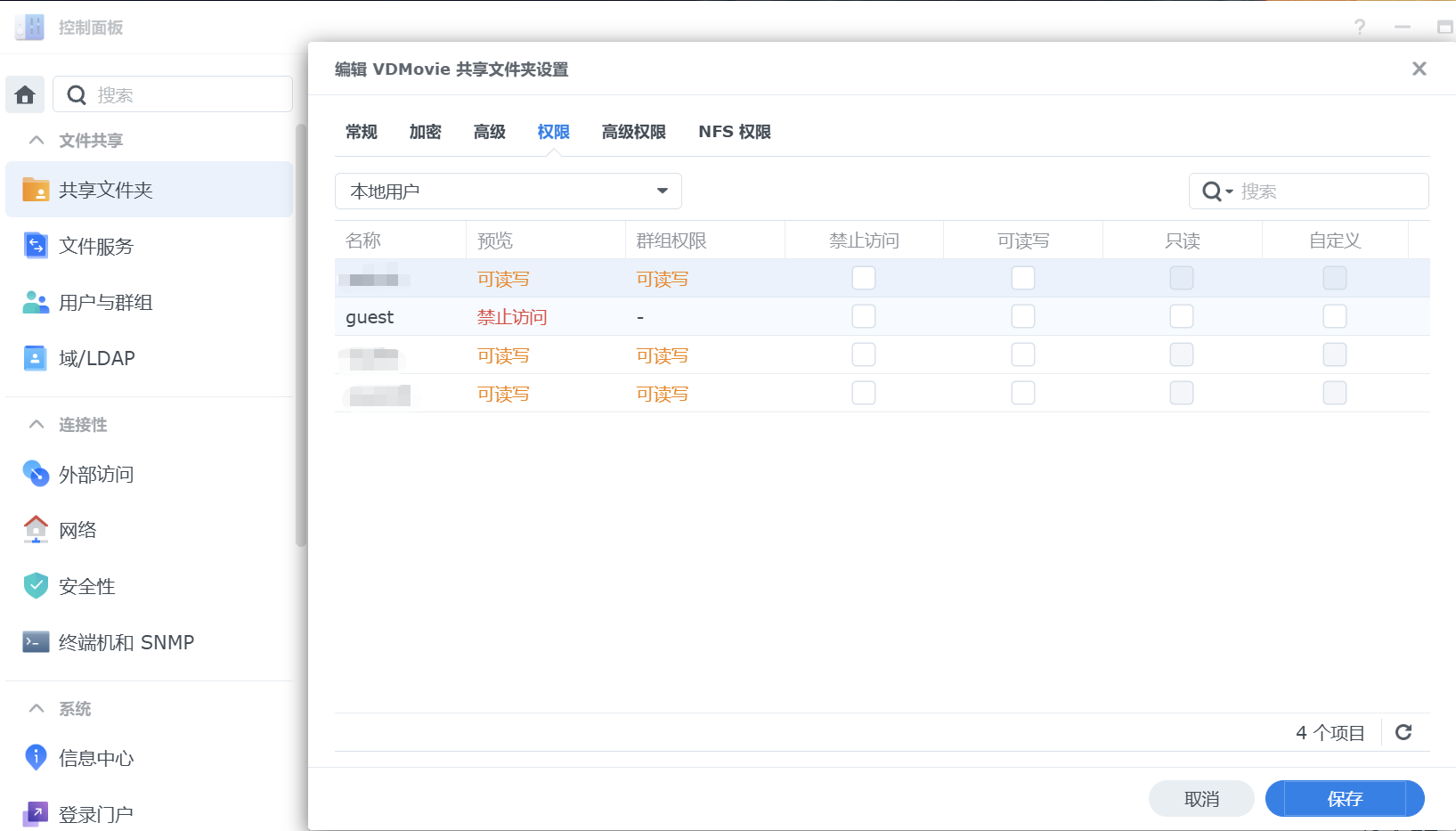The image size is (1456, 831).
Task: Open Domain/LDAP (域/LDAP) icon
Action: [x=36, y=358]
